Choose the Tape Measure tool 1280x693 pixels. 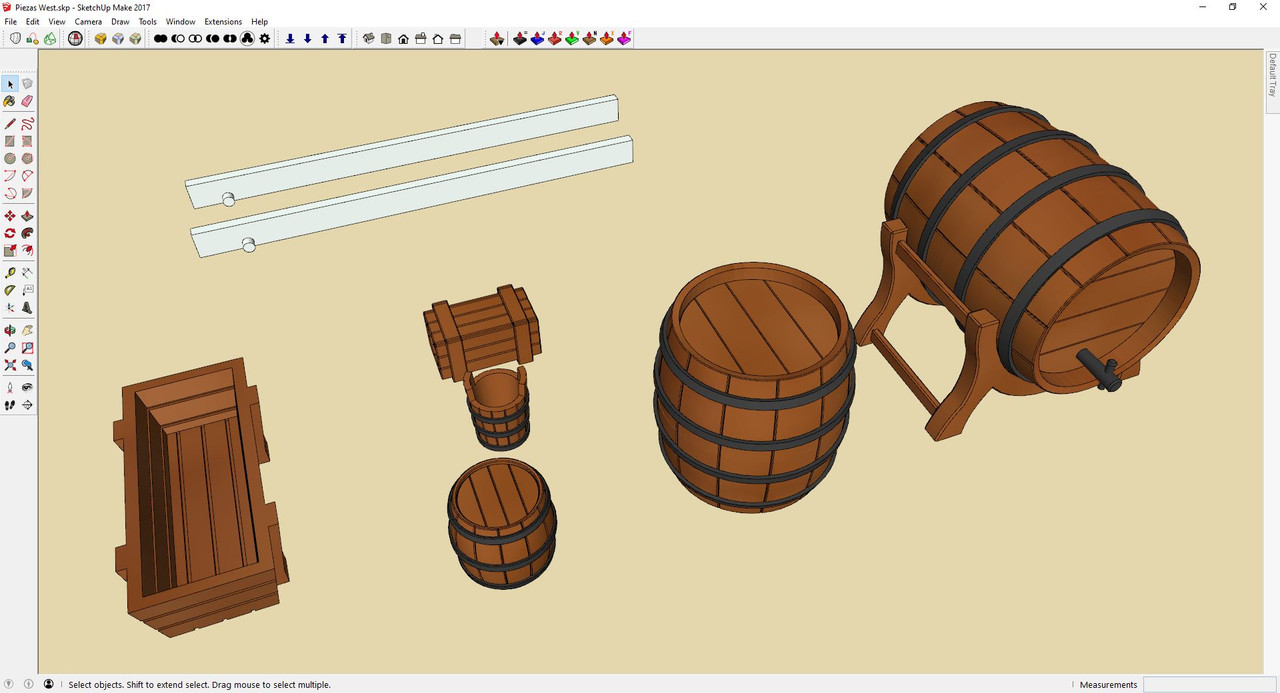[10, 273]
